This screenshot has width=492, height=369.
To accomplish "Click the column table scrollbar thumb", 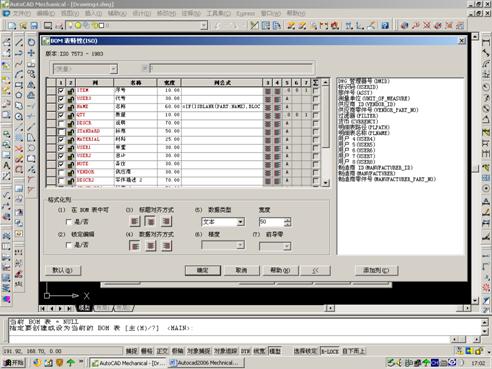I will [326, 117].
